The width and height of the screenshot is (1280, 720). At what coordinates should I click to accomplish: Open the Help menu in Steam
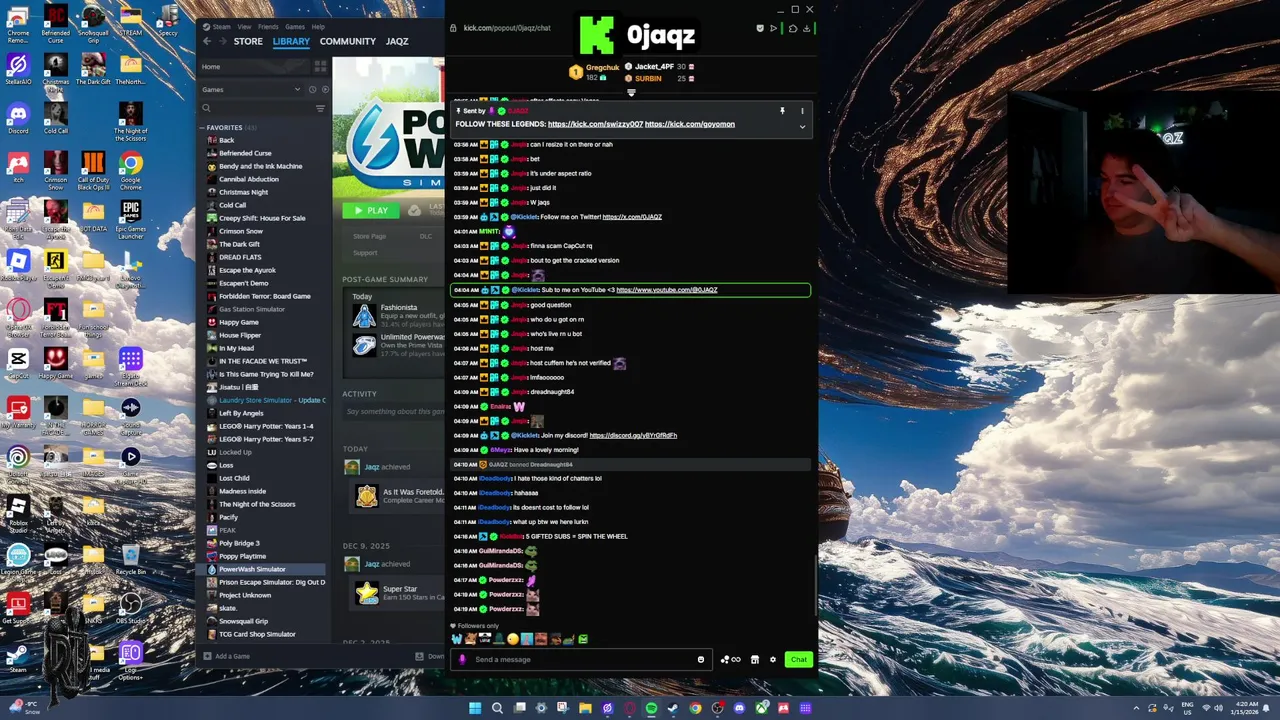point(318,27)
